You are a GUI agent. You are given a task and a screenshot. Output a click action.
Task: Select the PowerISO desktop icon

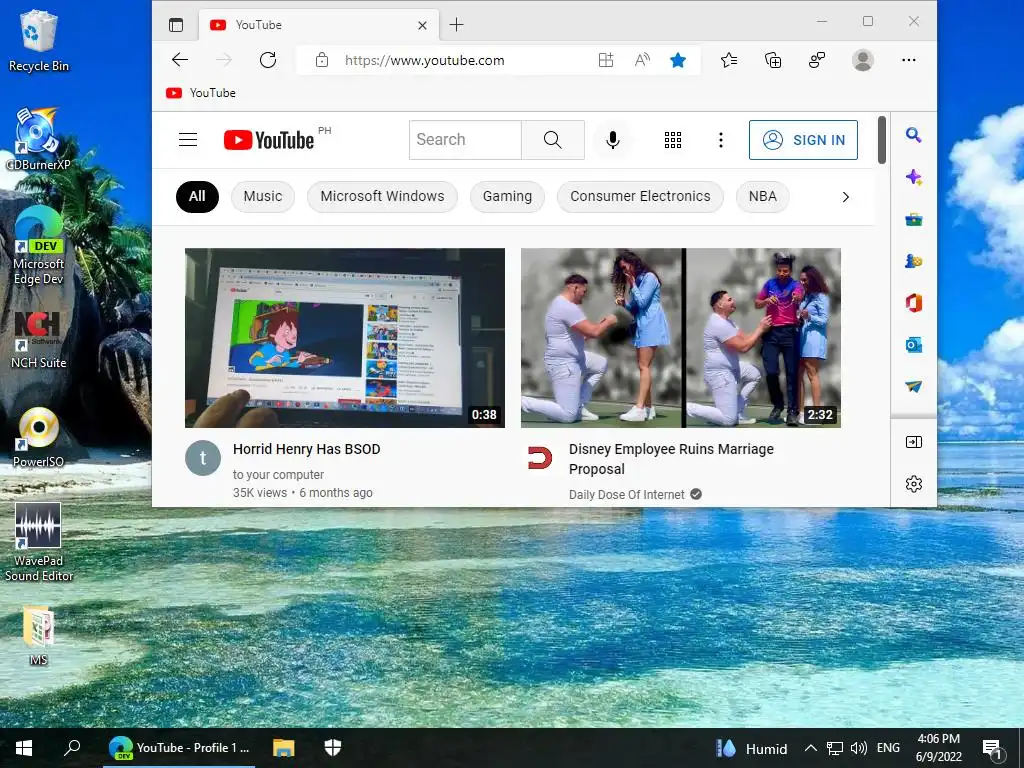tap(39, 438)
